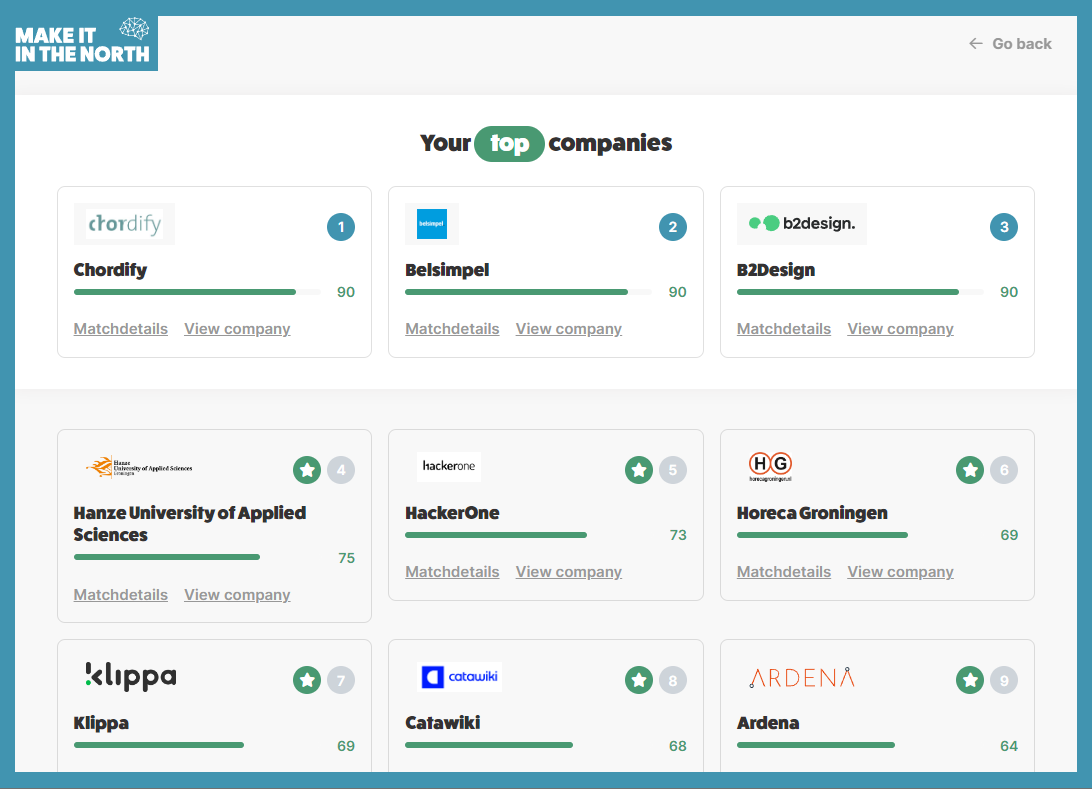Click rank badge 2 on Belsimpel card
This screenshot has height=789, width=1092.
click(673, 227)
